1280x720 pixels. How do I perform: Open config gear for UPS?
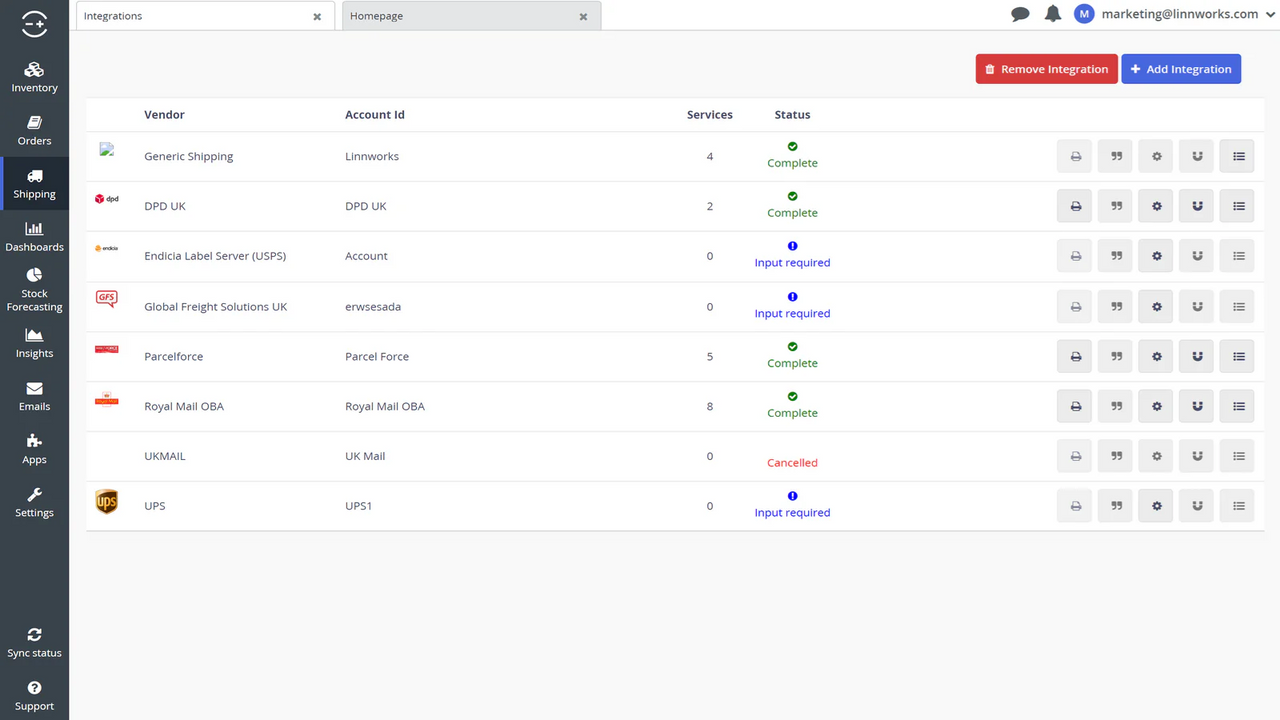point(1157,506)
